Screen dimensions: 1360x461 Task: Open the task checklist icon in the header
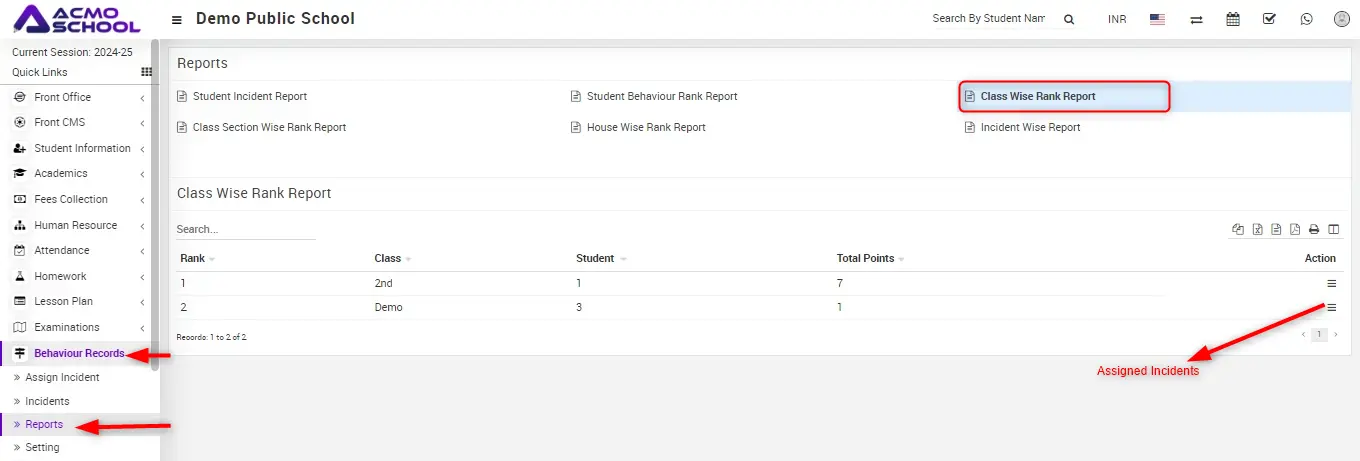(x=1269, y=19)
